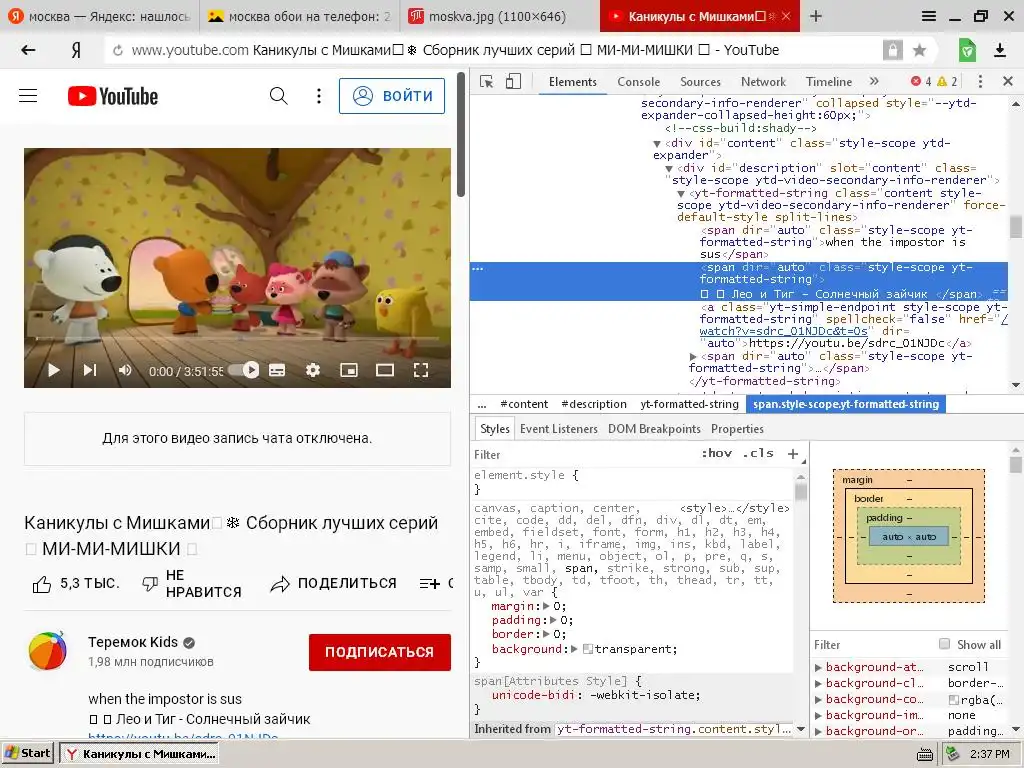Select #content breadcrumb

(524, 404)
